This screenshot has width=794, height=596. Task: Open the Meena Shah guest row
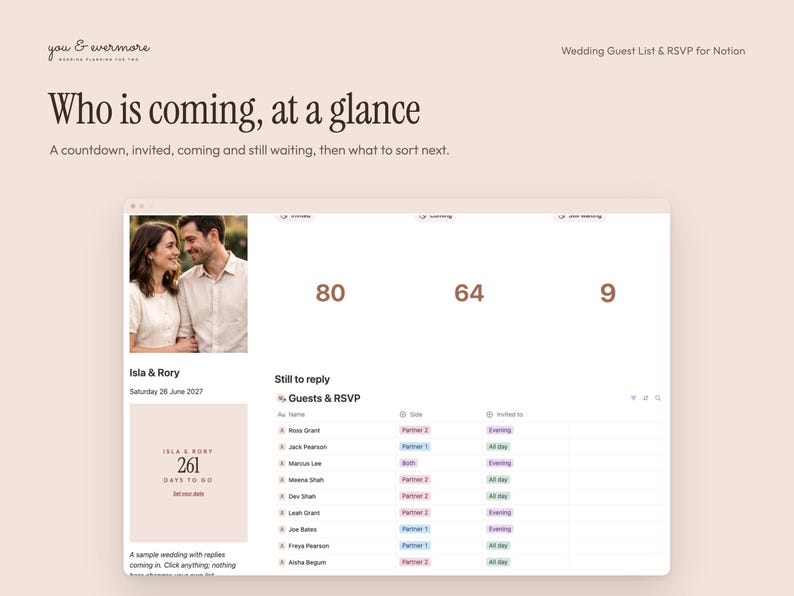(469, 480)
